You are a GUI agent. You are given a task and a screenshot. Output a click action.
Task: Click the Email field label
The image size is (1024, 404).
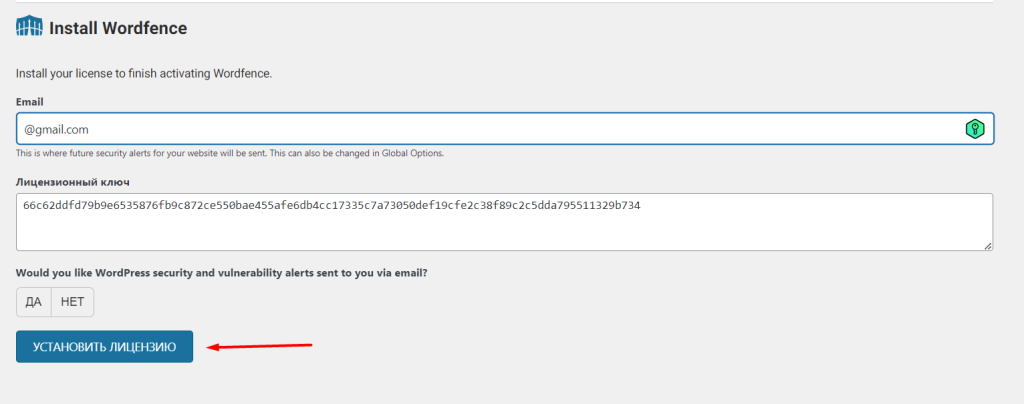(29, 102)
